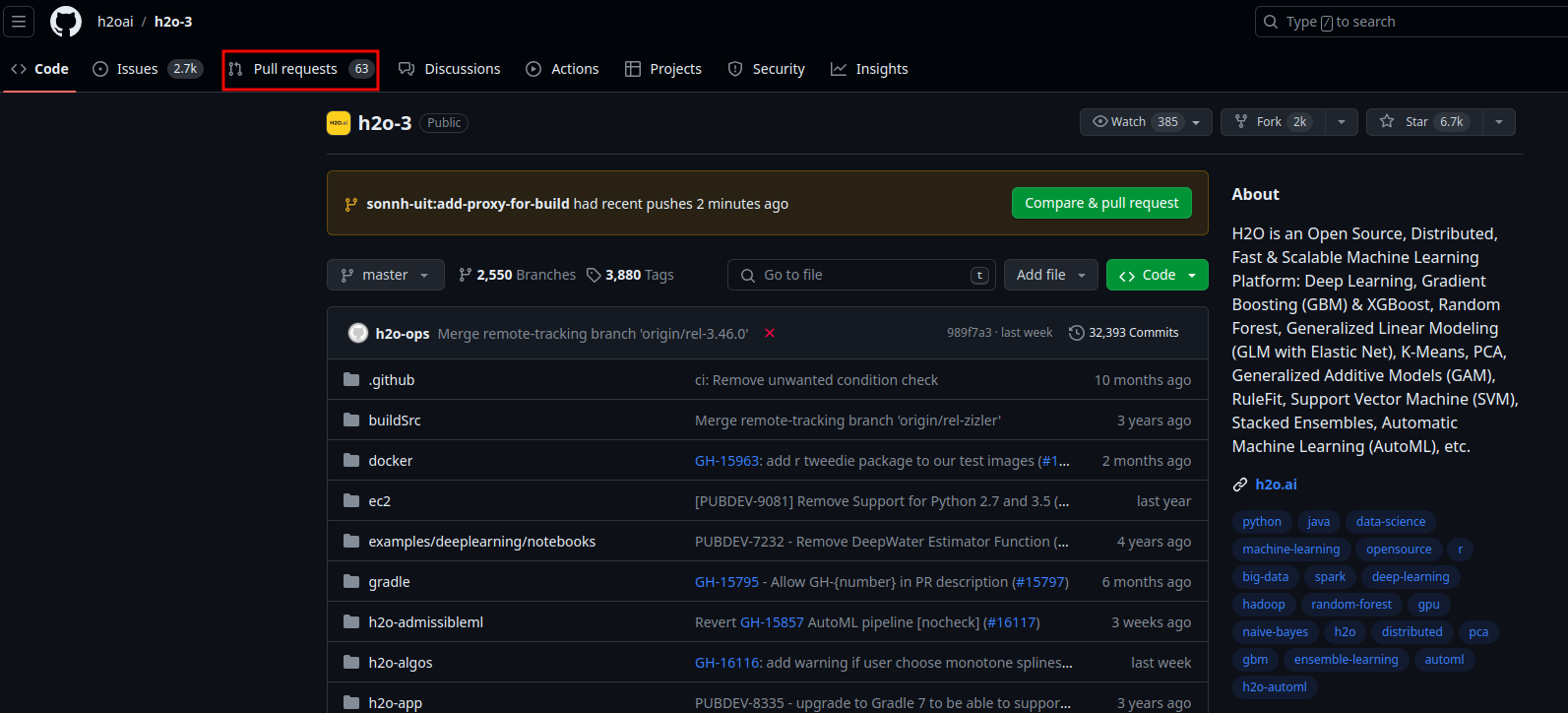This screenshot has height=713, width=1568.
Task: Click the random-forest topic tag
Action: tap(1351, 605)
